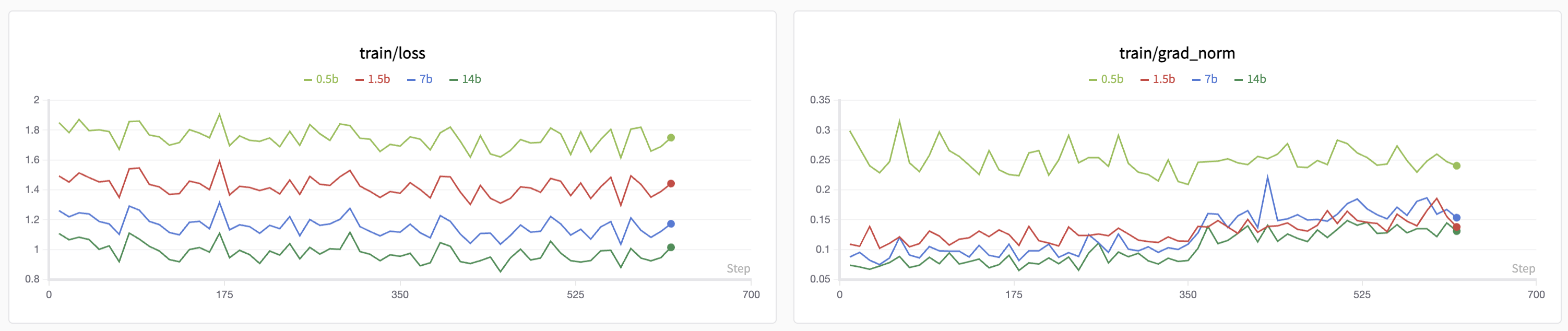Select 14b legend entry in train/loss chart
This screenshot has height=331, width=1568.
466,79
